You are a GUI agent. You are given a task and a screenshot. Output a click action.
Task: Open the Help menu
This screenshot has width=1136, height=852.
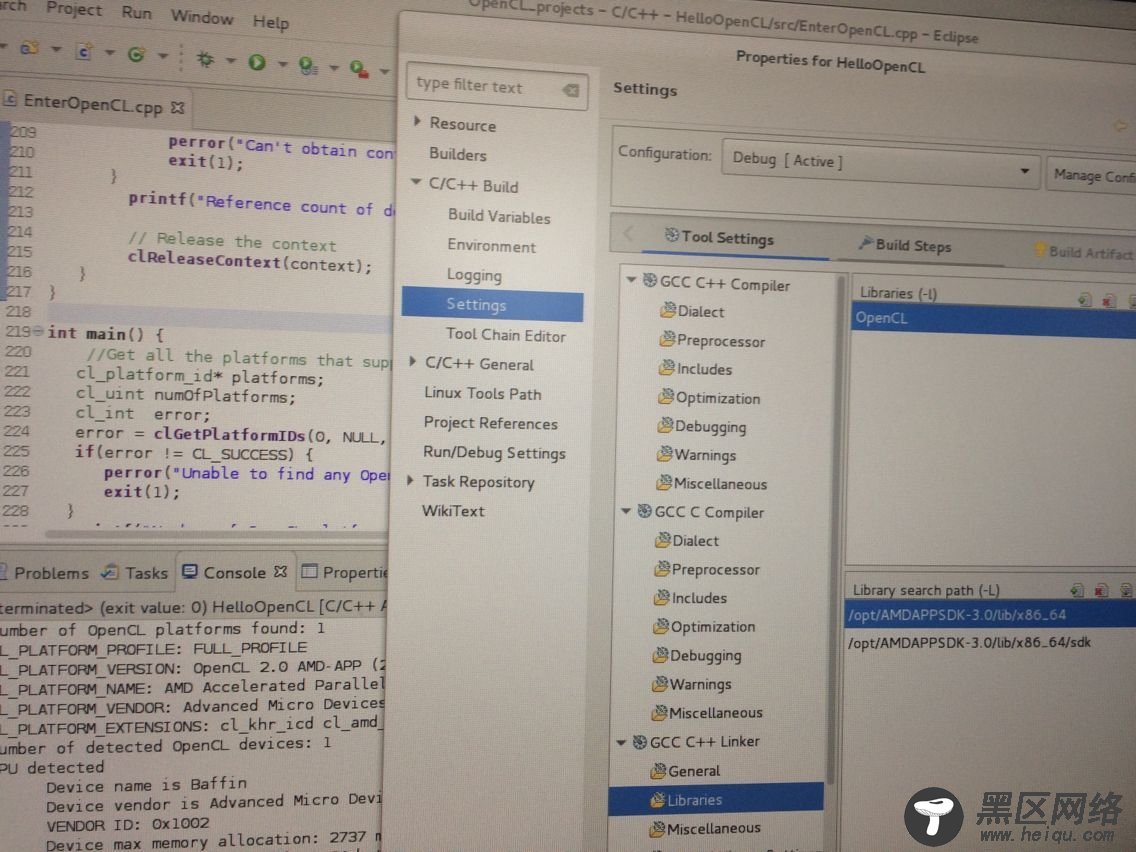[x=270, y=22]
